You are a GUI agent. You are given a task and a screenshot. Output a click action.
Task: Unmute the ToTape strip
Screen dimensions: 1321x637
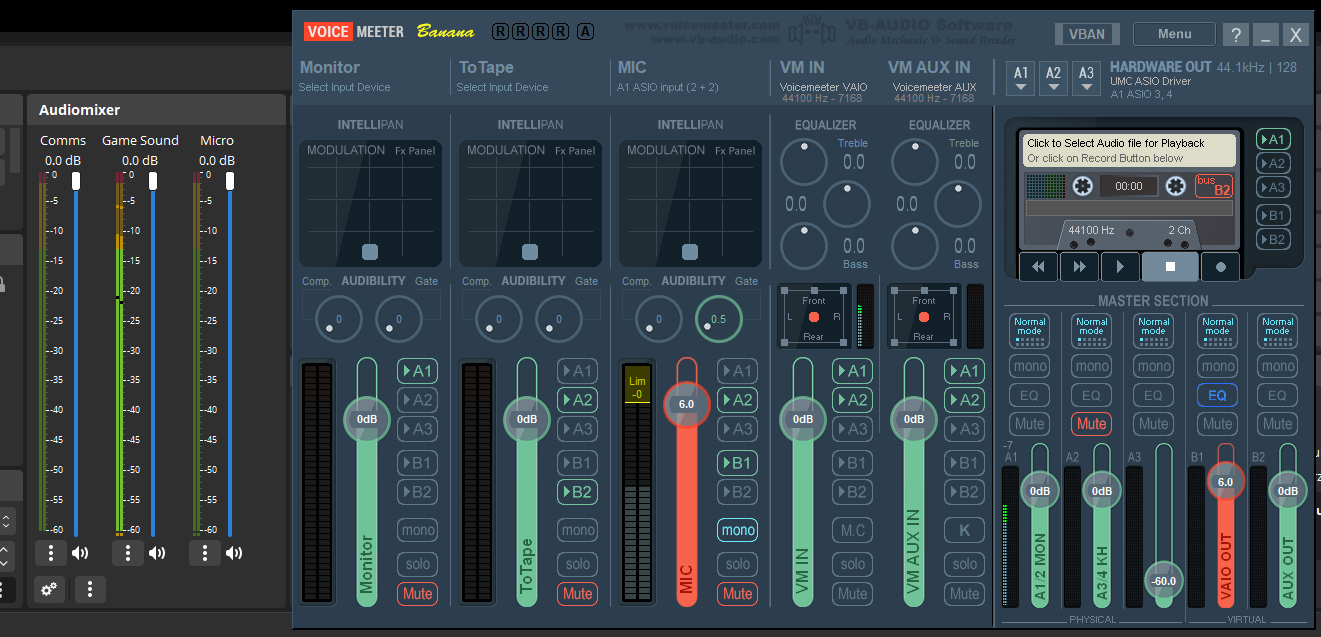click(x=577, y=594)
